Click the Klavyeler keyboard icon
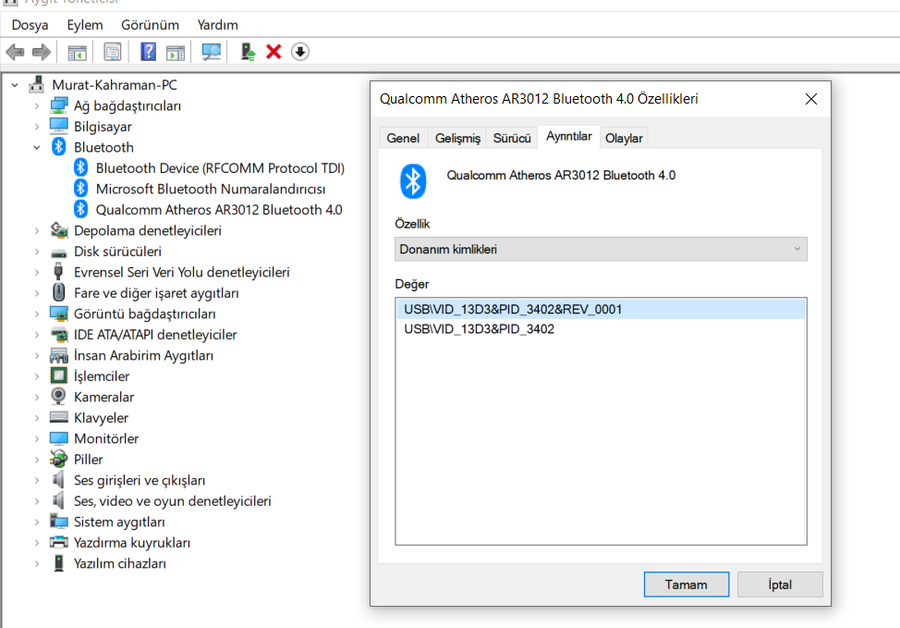Image resolution: width=900 pixels, height=628 pixels. (59, 417)
